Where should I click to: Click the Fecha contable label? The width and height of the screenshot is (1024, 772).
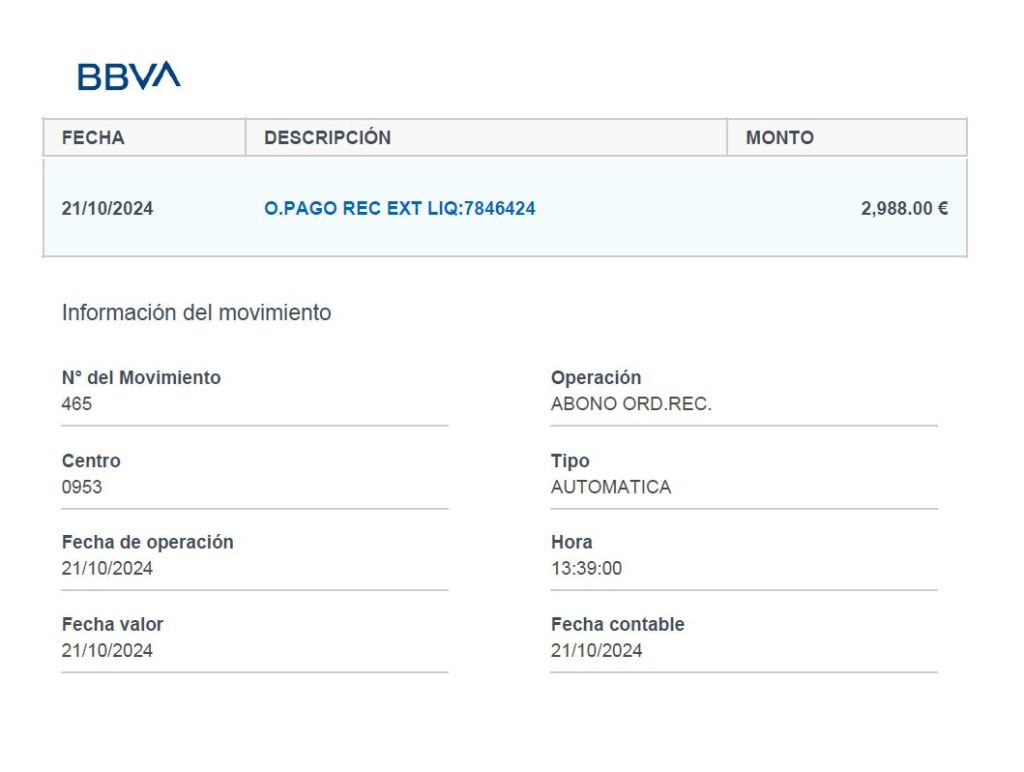tap(617, 624)
